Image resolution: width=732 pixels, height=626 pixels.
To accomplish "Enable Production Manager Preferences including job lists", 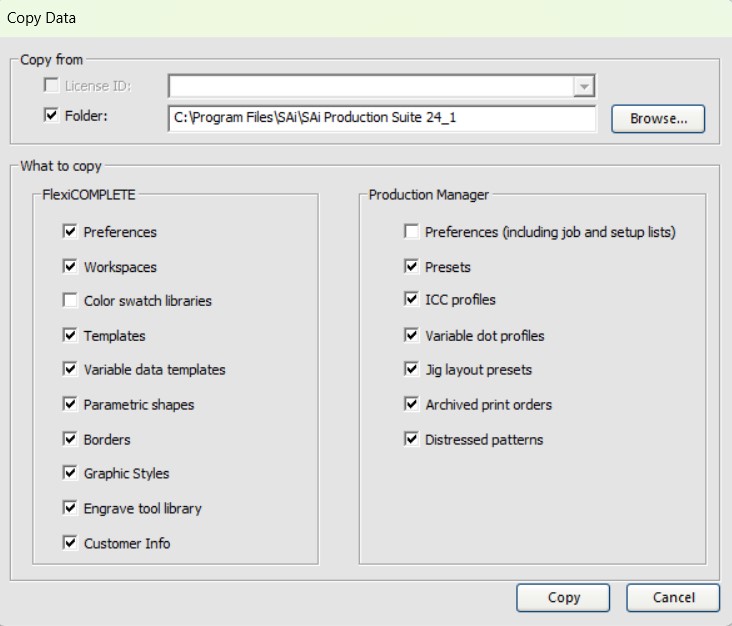I will 411,232.
